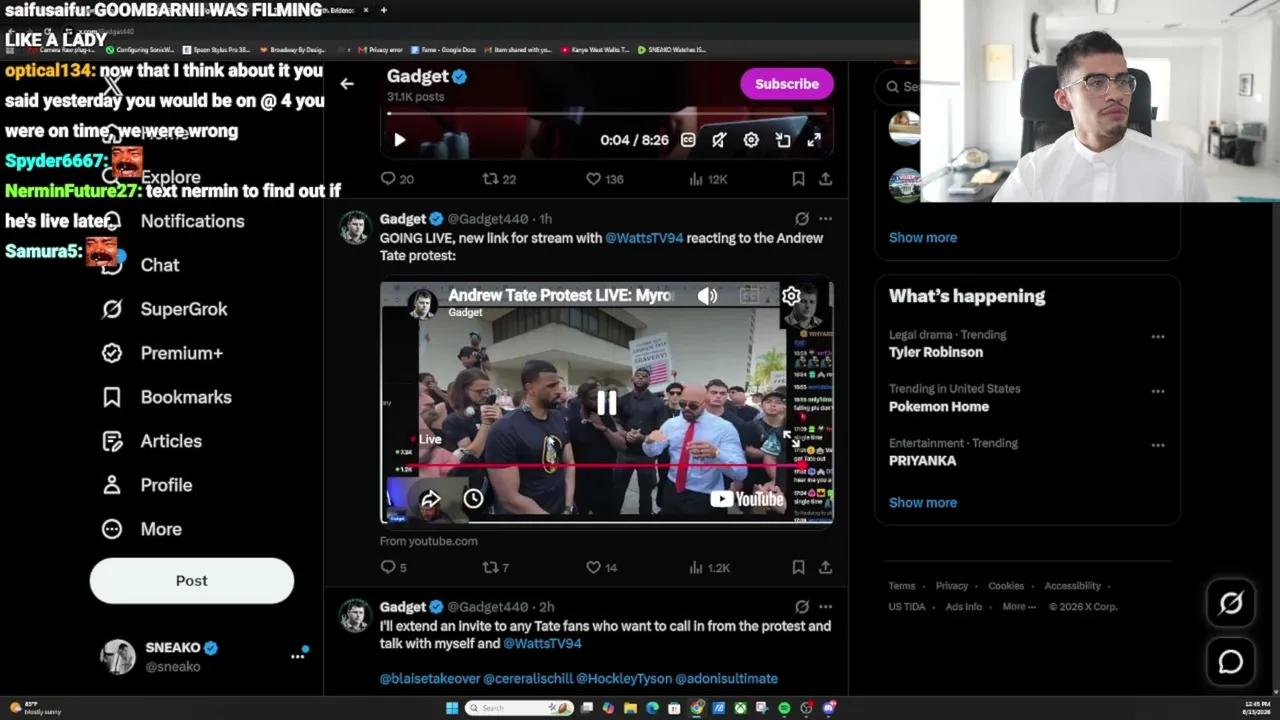Open more options on the 2h Gadget post
Viewport: 1280px width, 720px height.
click(825, 606)
